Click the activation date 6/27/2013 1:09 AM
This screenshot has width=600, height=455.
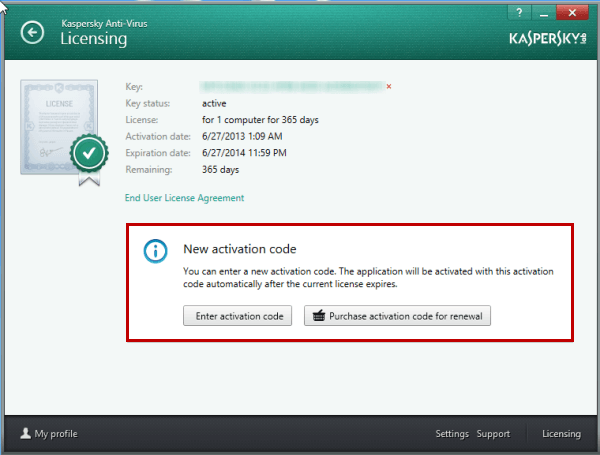(242, 136)
